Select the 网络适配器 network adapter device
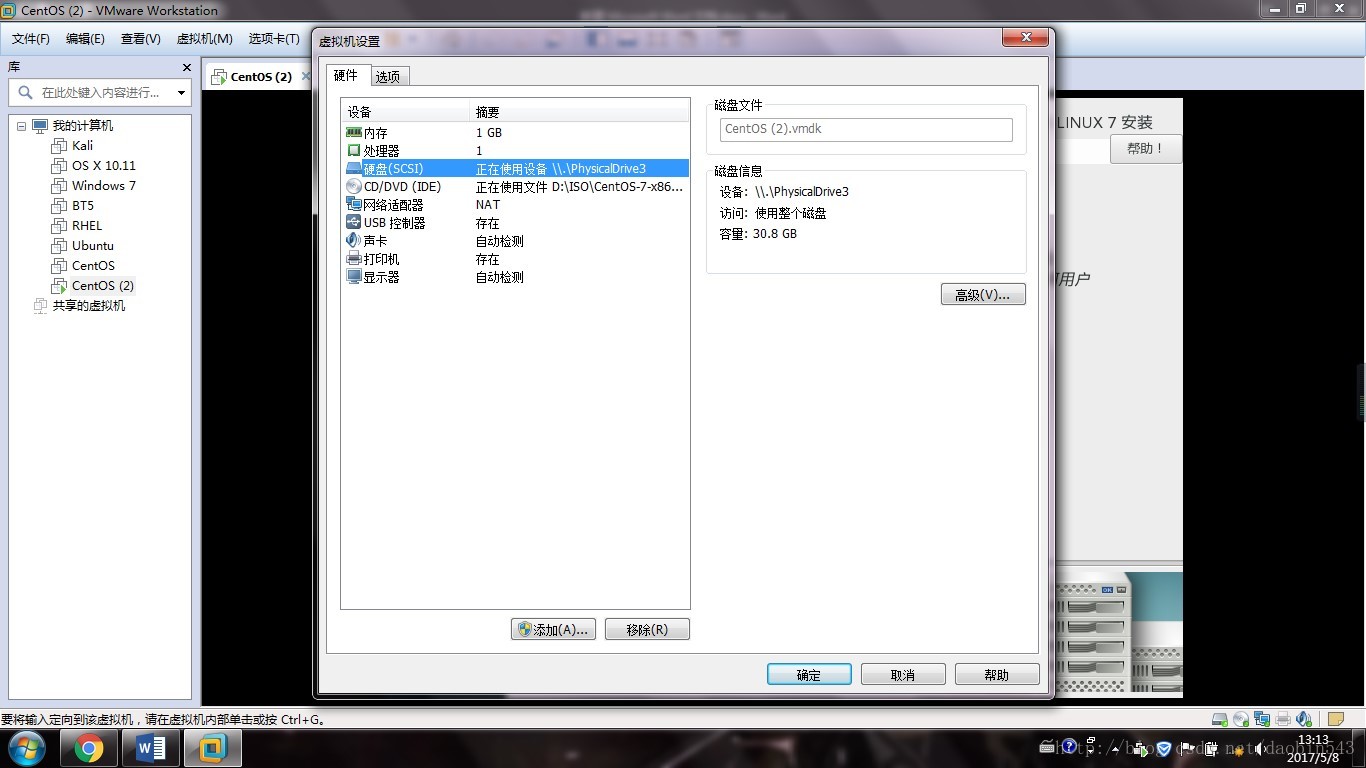This screenshot has height=768, width=1366. click(x=516, y=205)
